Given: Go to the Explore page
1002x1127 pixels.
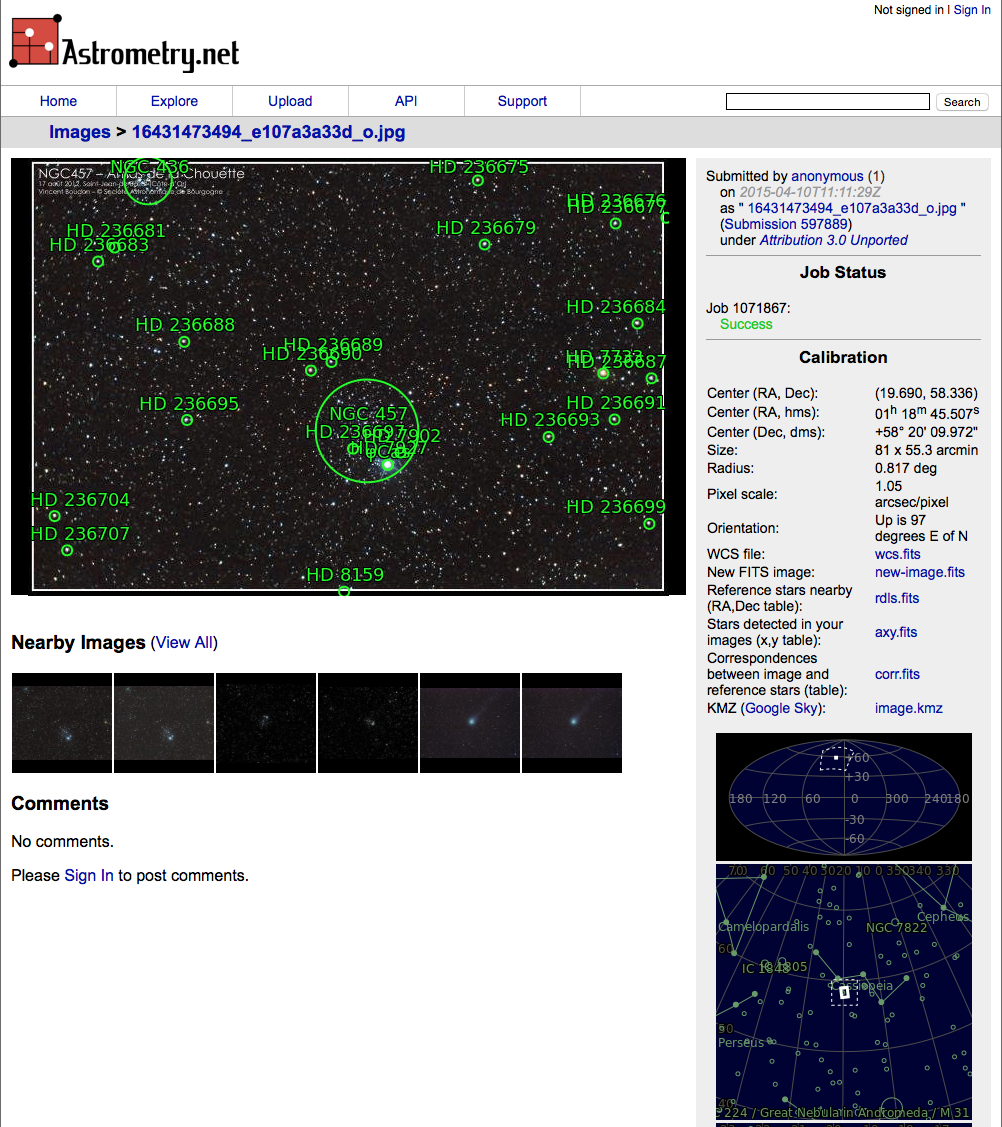Looking at the screenshot, I should click(174, 101).
